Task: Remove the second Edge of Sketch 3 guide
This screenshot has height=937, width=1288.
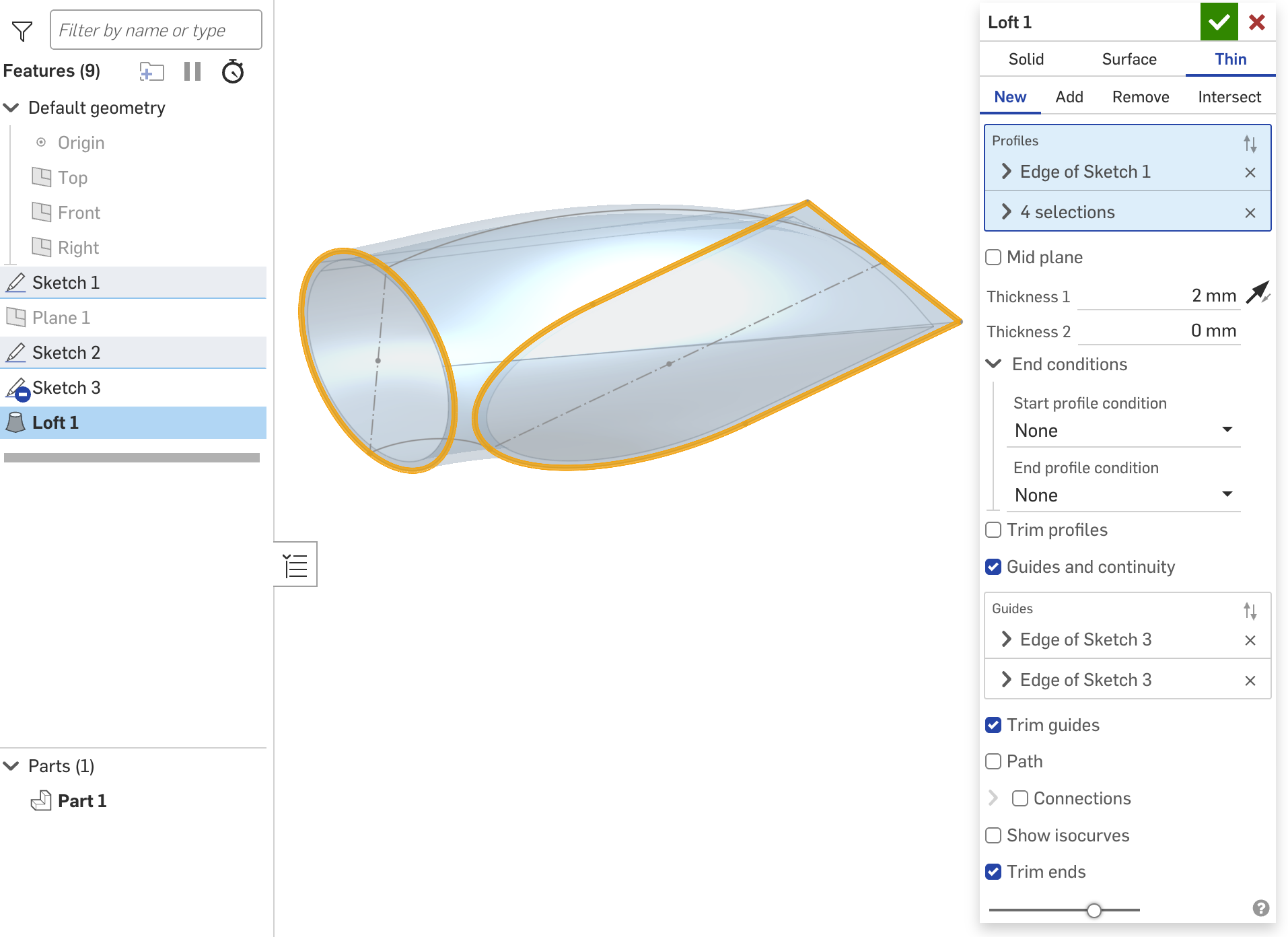Action: click(1250, 681)
